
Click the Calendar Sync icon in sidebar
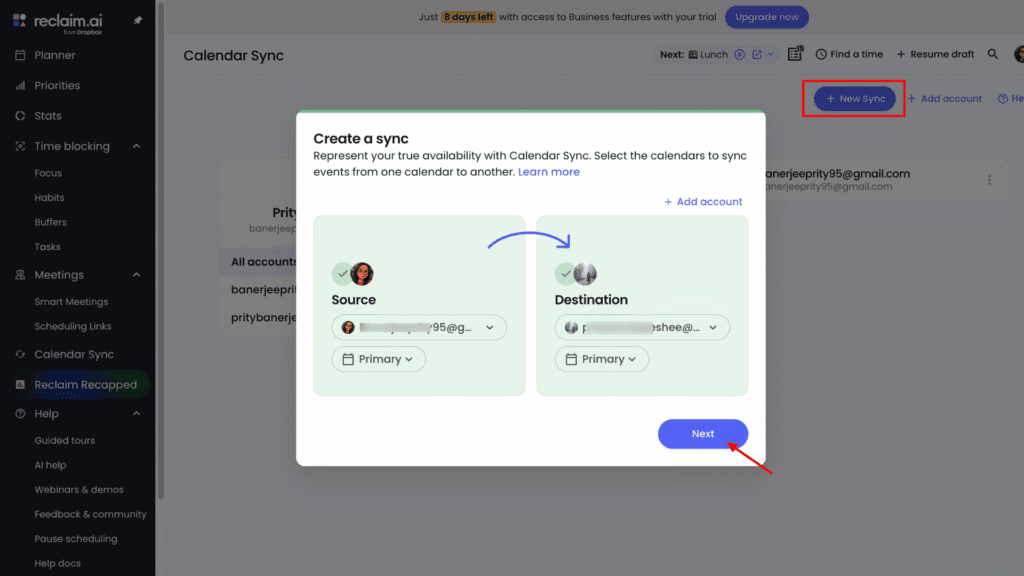22,354
